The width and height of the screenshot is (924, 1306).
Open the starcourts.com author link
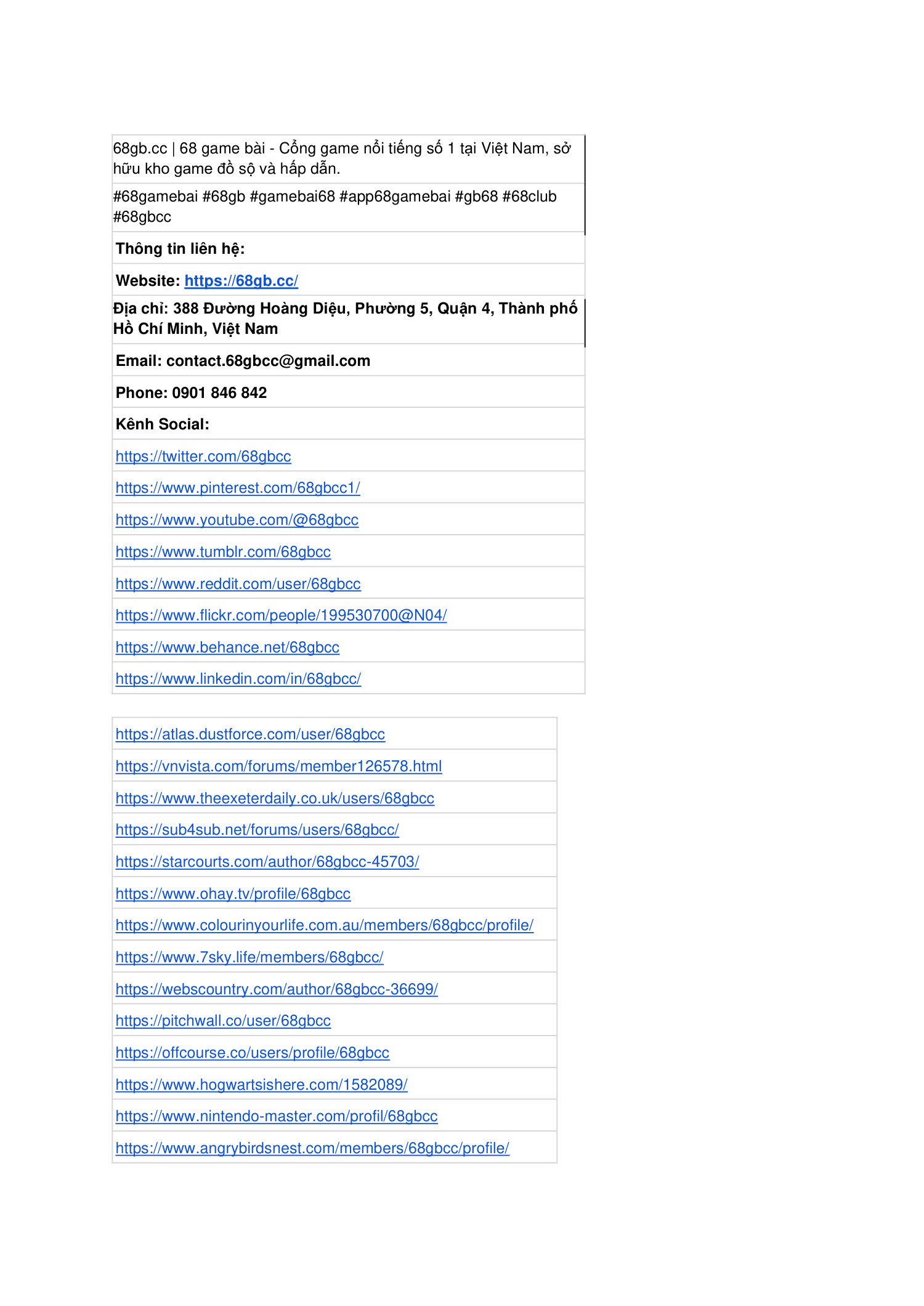267,862
